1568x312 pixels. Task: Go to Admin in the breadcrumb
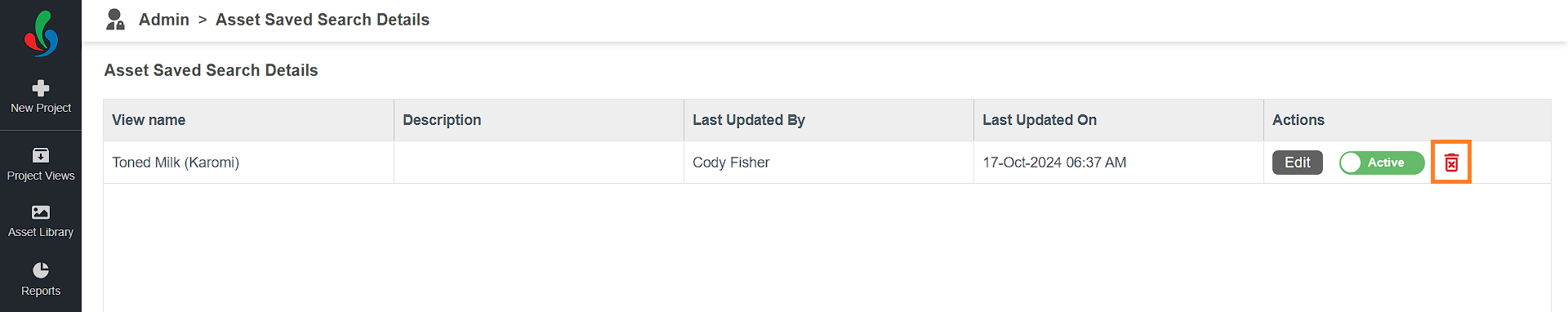[x=163, y=20]
